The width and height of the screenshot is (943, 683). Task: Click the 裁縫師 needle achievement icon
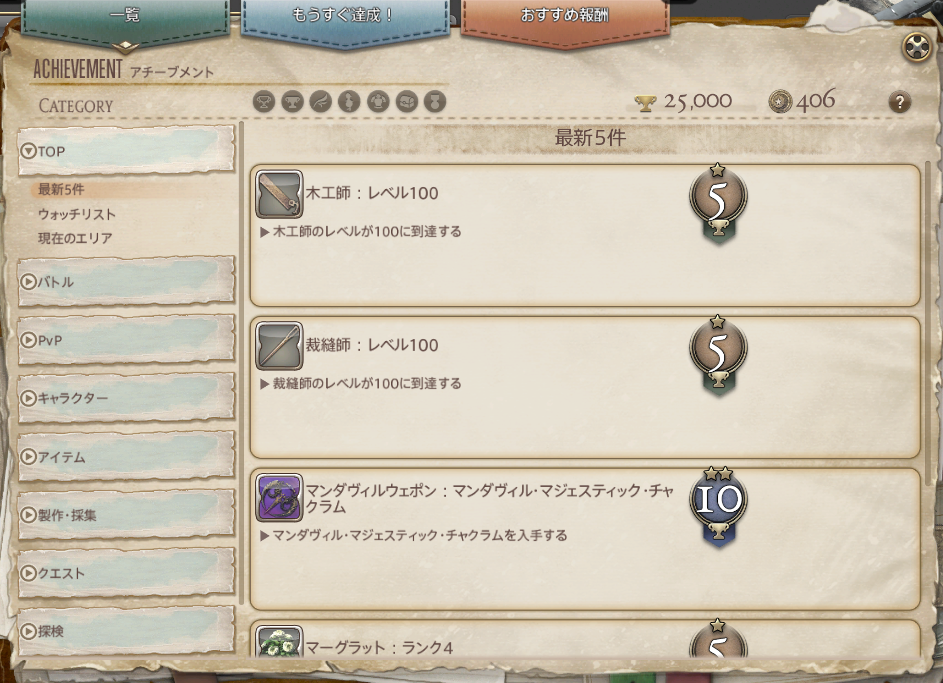click(279, 346)
